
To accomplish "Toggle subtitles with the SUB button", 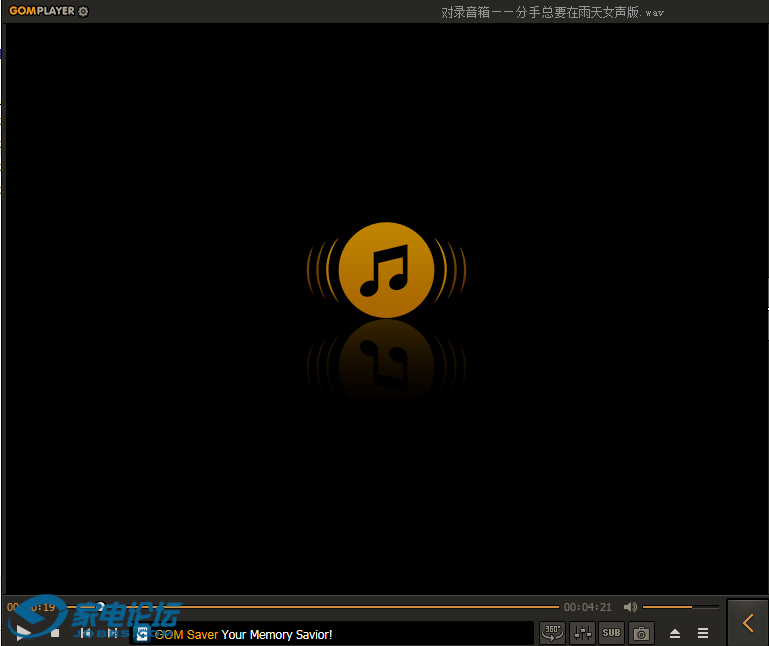I will pos(611,632).
